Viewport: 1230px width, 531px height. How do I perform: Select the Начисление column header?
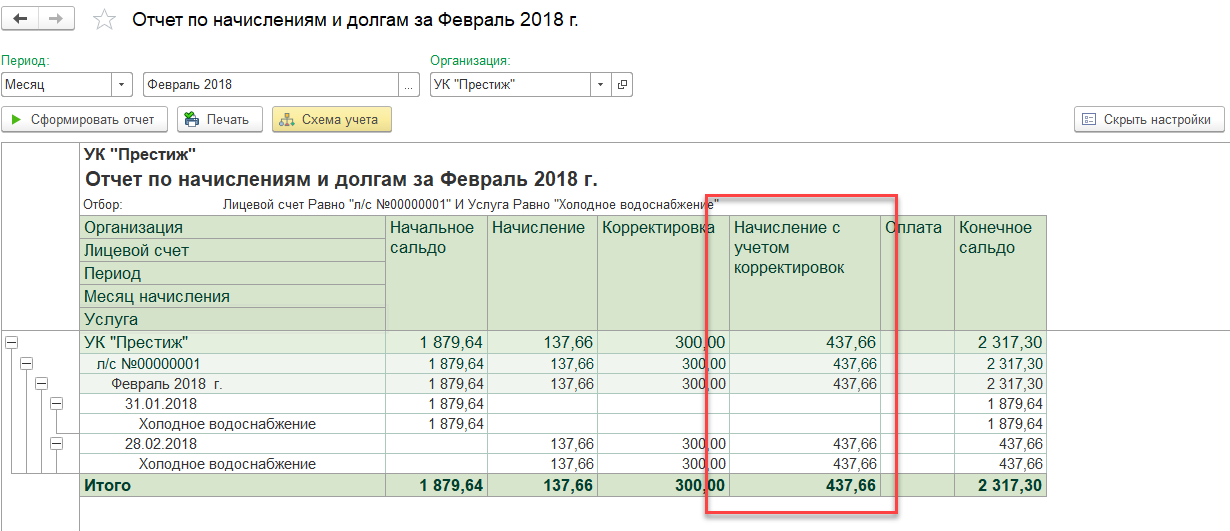pos(542,273)
